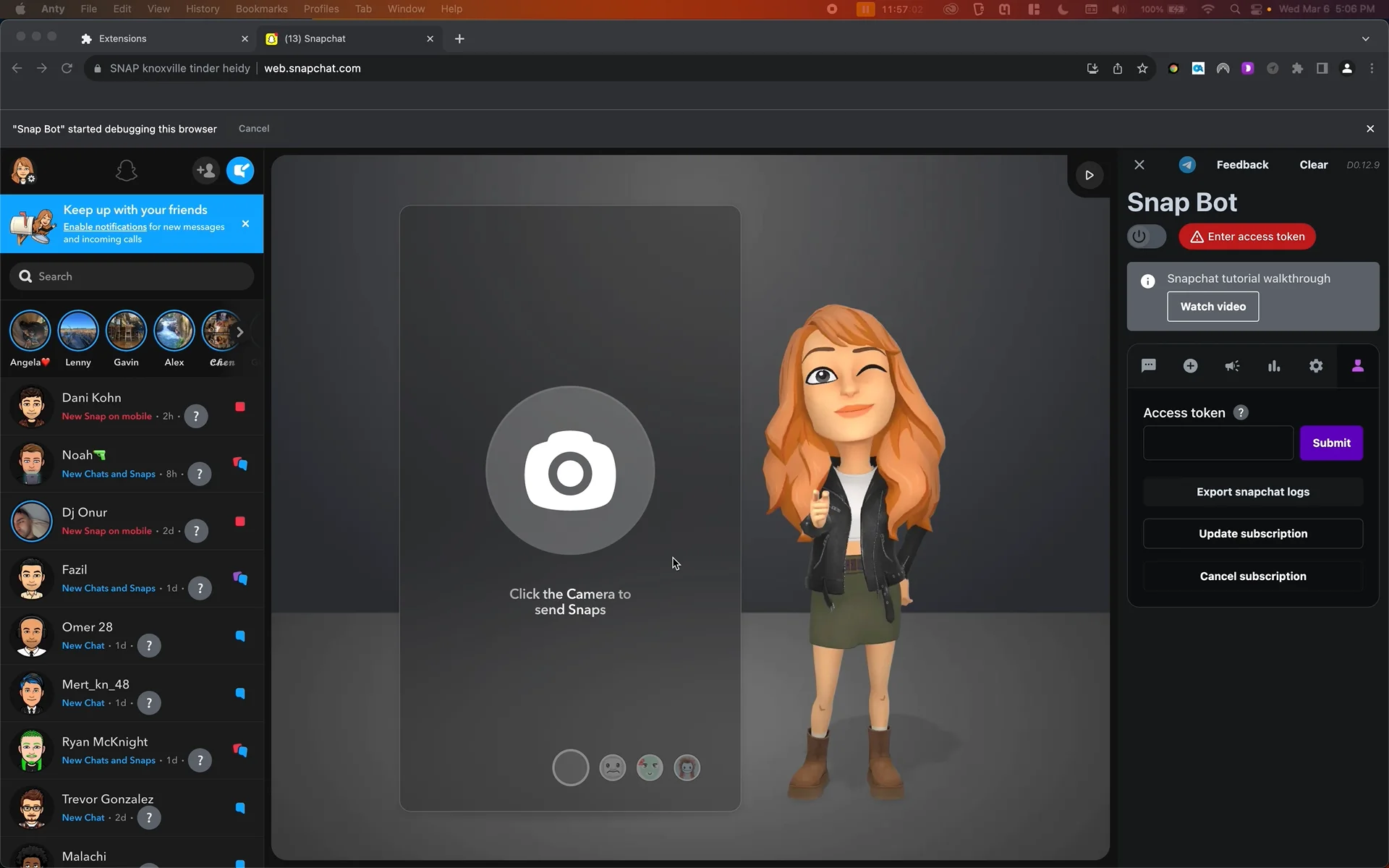1389x868 pixels.
Task: Click the play arrow panel toggle
Action: point(1089,175)
